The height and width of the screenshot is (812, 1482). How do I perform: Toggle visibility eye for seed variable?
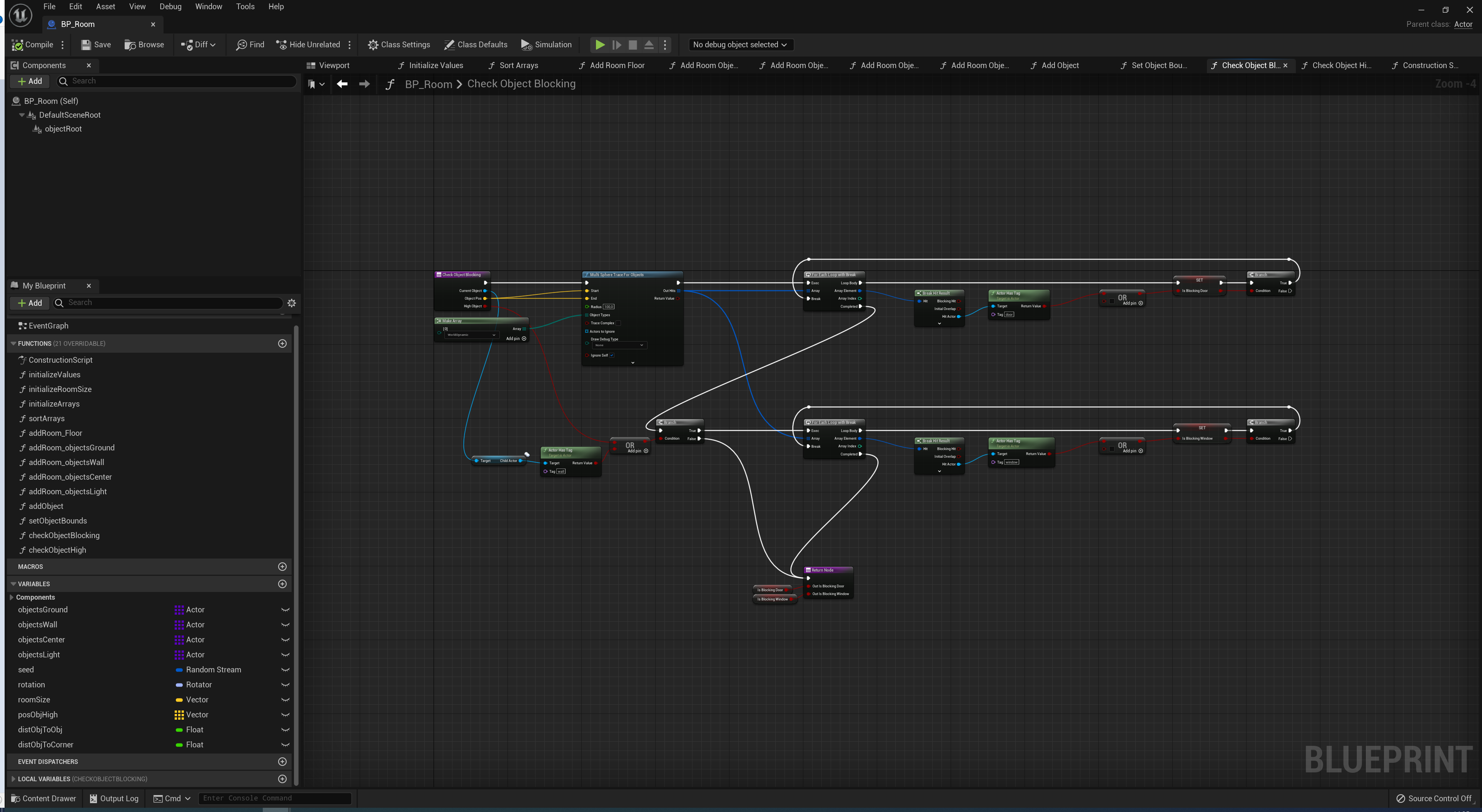click(x=285, y=670)
